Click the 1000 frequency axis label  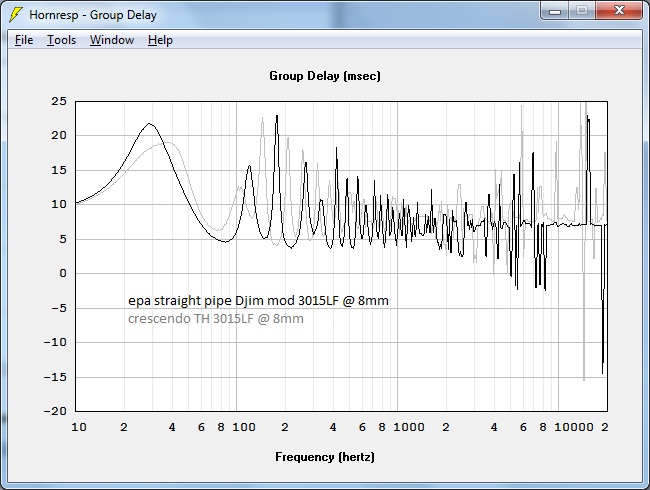409,427
